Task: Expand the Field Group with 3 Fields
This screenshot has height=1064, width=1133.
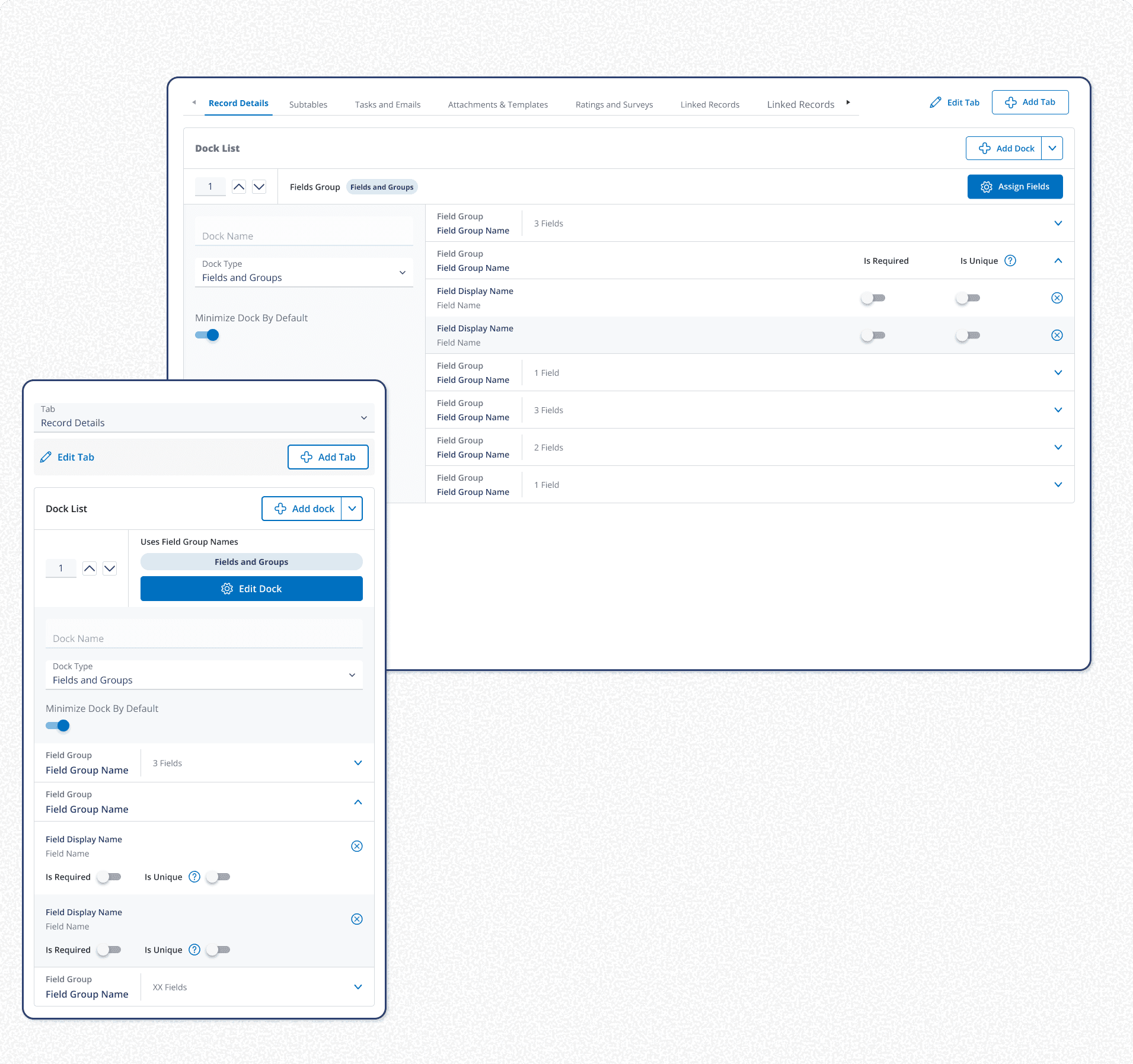Action: [x=1058, y=223]
